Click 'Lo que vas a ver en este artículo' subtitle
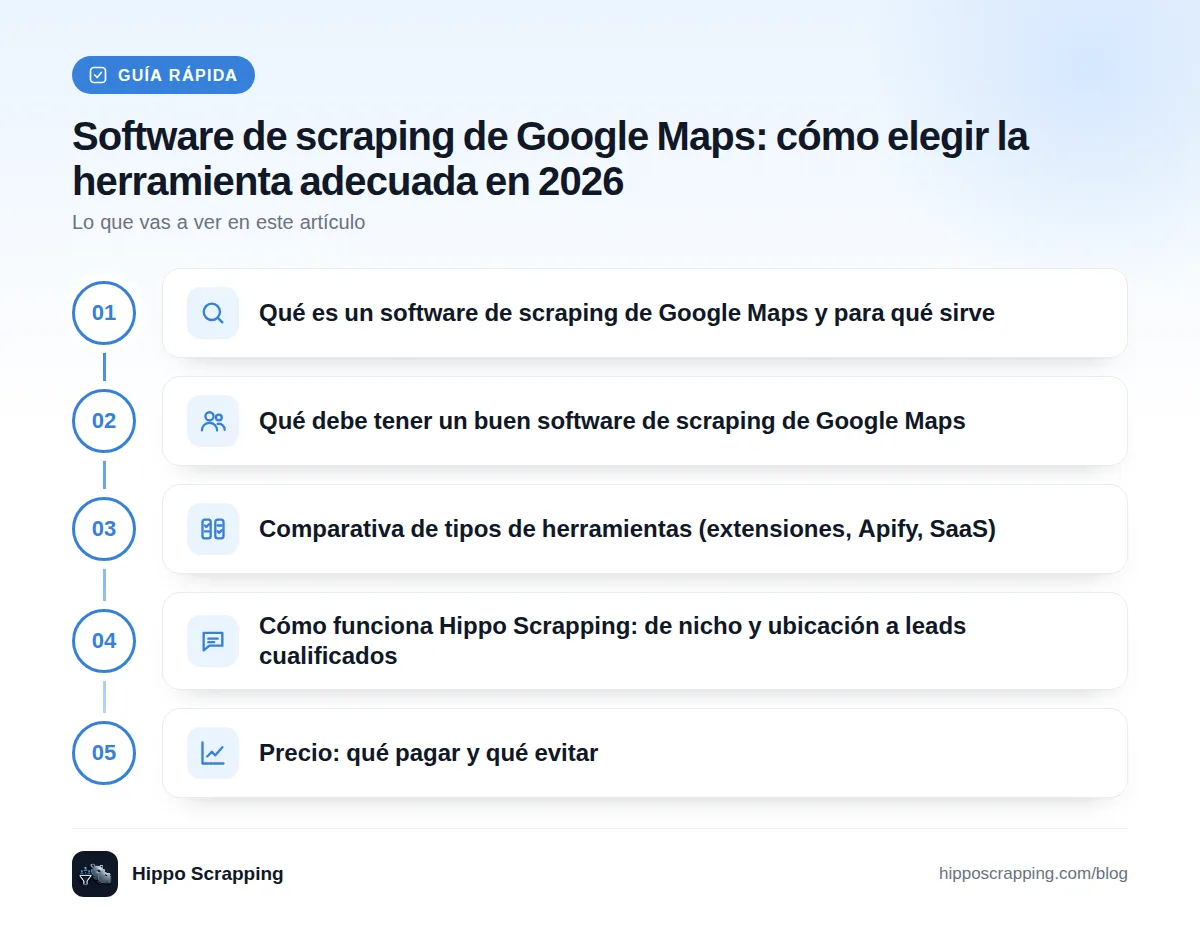 pyautogui.click(x=219, y=222)
